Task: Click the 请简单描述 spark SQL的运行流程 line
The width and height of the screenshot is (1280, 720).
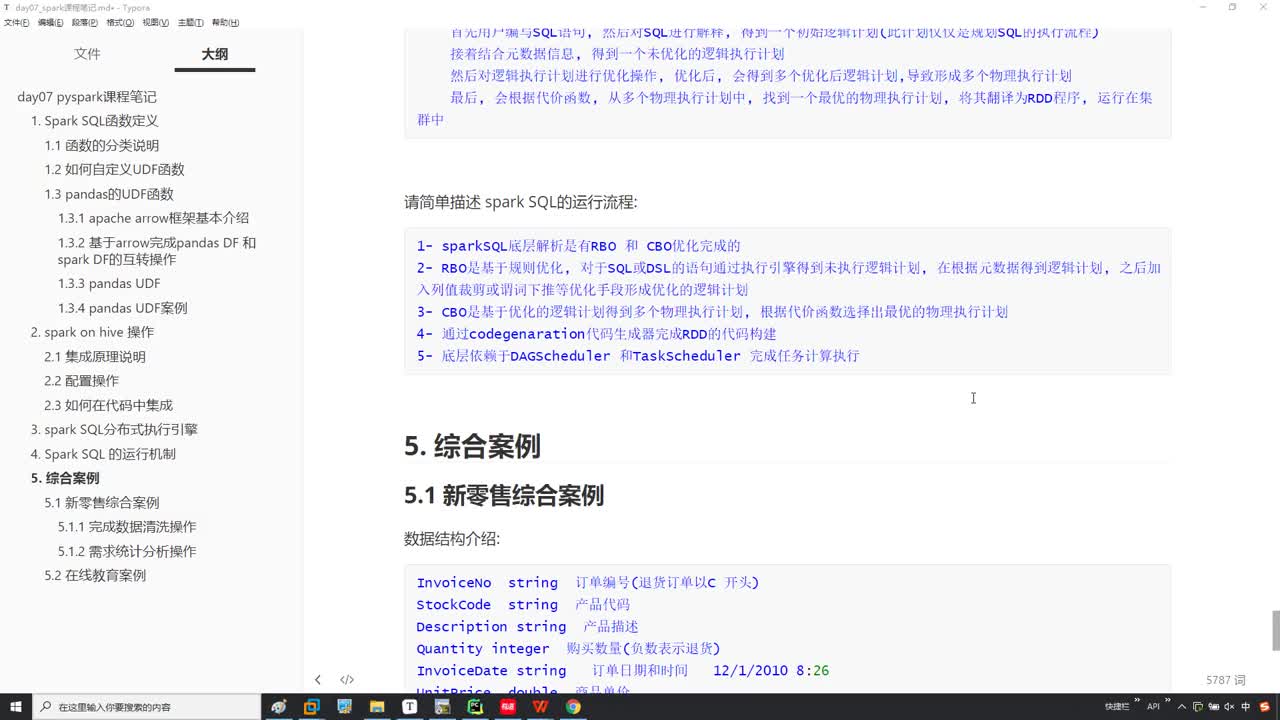Action: point(521,202)
